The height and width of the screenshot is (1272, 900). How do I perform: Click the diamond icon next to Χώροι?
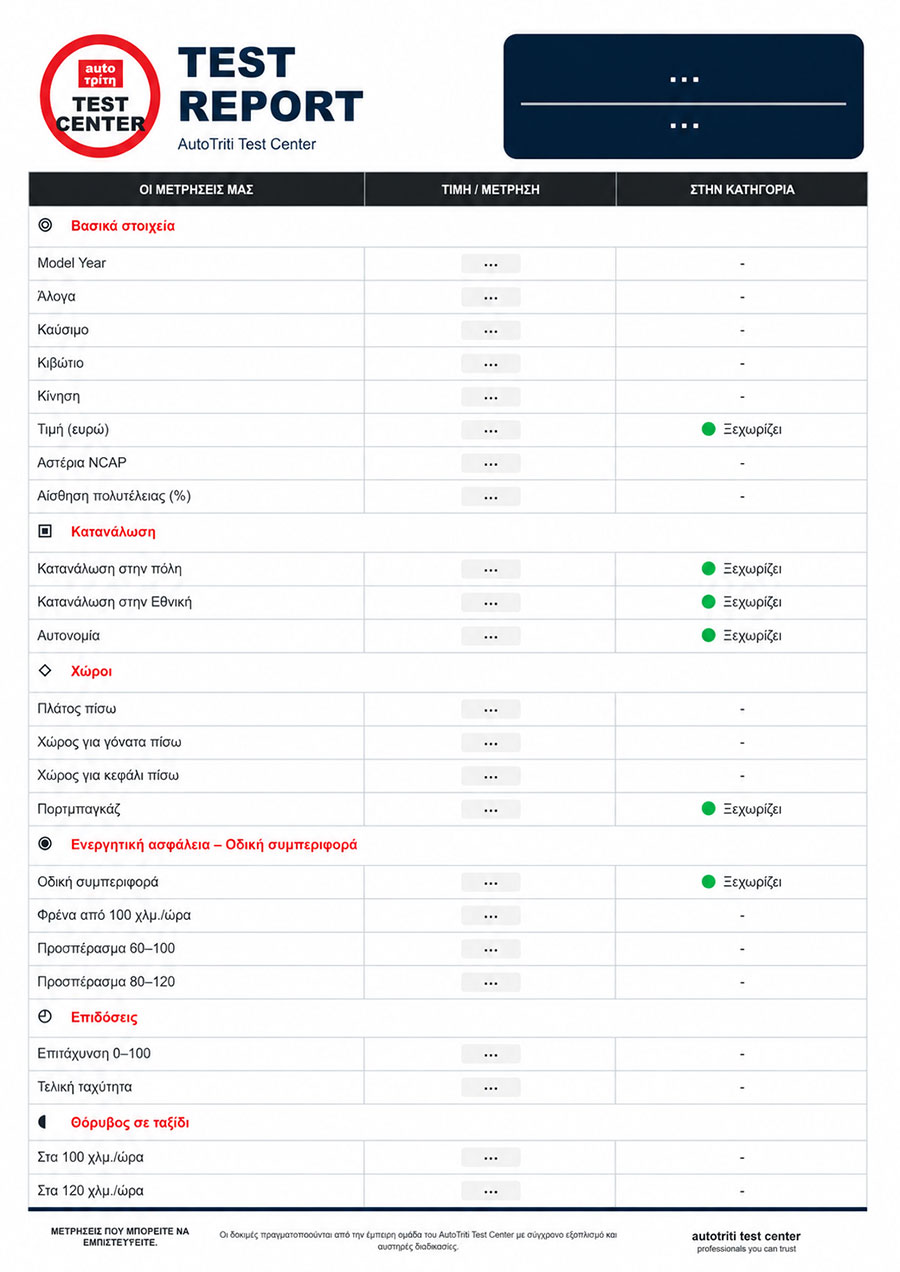(45, 671)
